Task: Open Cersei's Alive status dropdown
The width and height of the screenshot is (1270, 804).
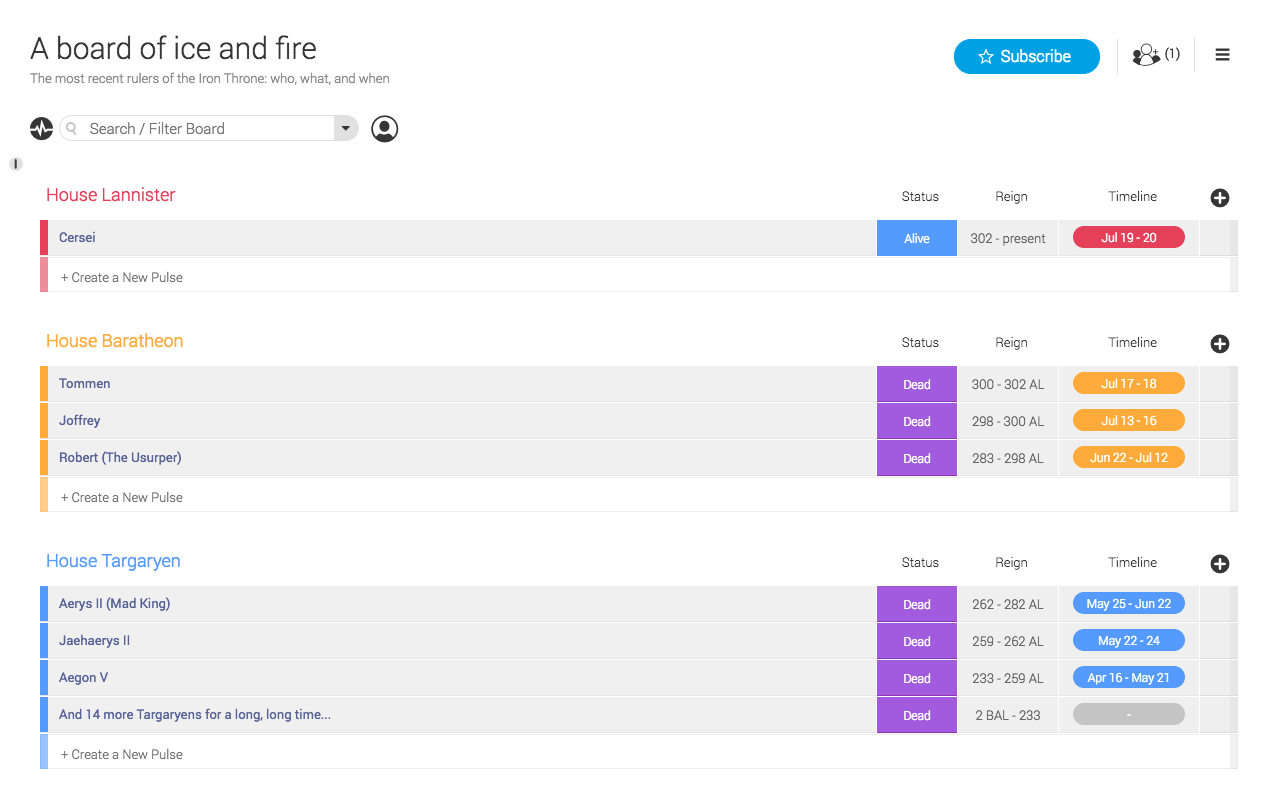Action: click(916, 239)
